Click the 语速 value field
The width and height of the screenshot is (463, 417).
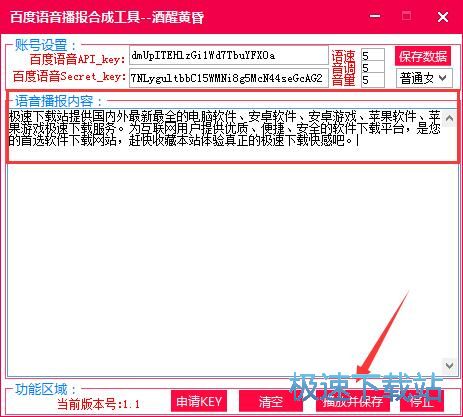pyautogui.click(x=373, y=55)
